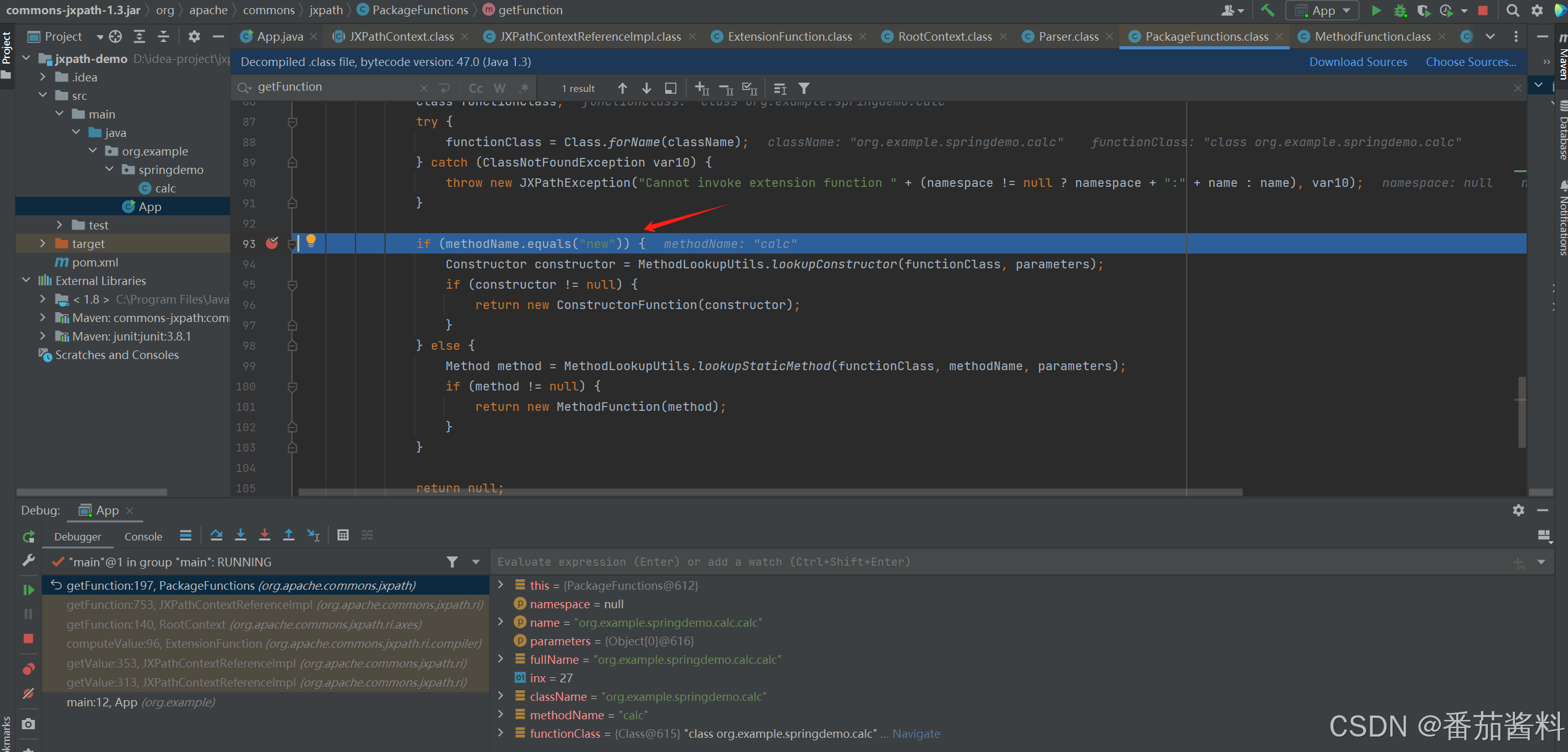Toggle code fold marker at line 87
This screenshot has height=752, width=1568.
pos(292,122)
